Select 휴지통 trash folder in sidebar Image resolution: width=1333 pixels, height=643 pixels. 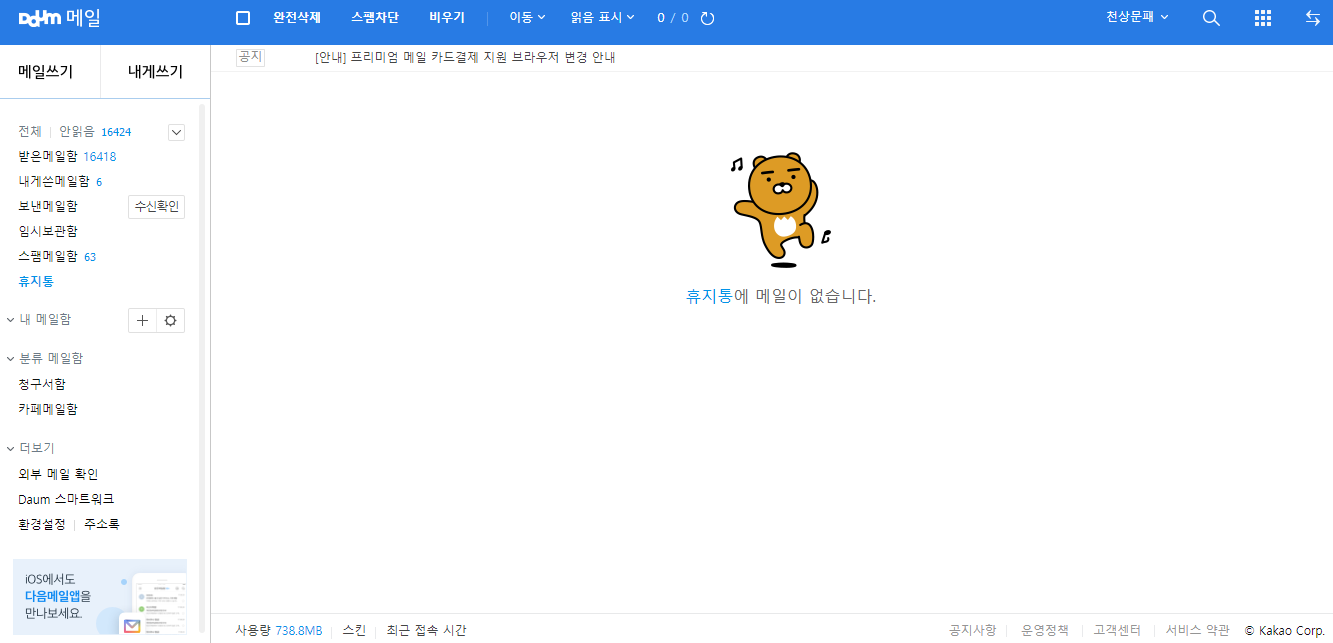tap(36, 281)
